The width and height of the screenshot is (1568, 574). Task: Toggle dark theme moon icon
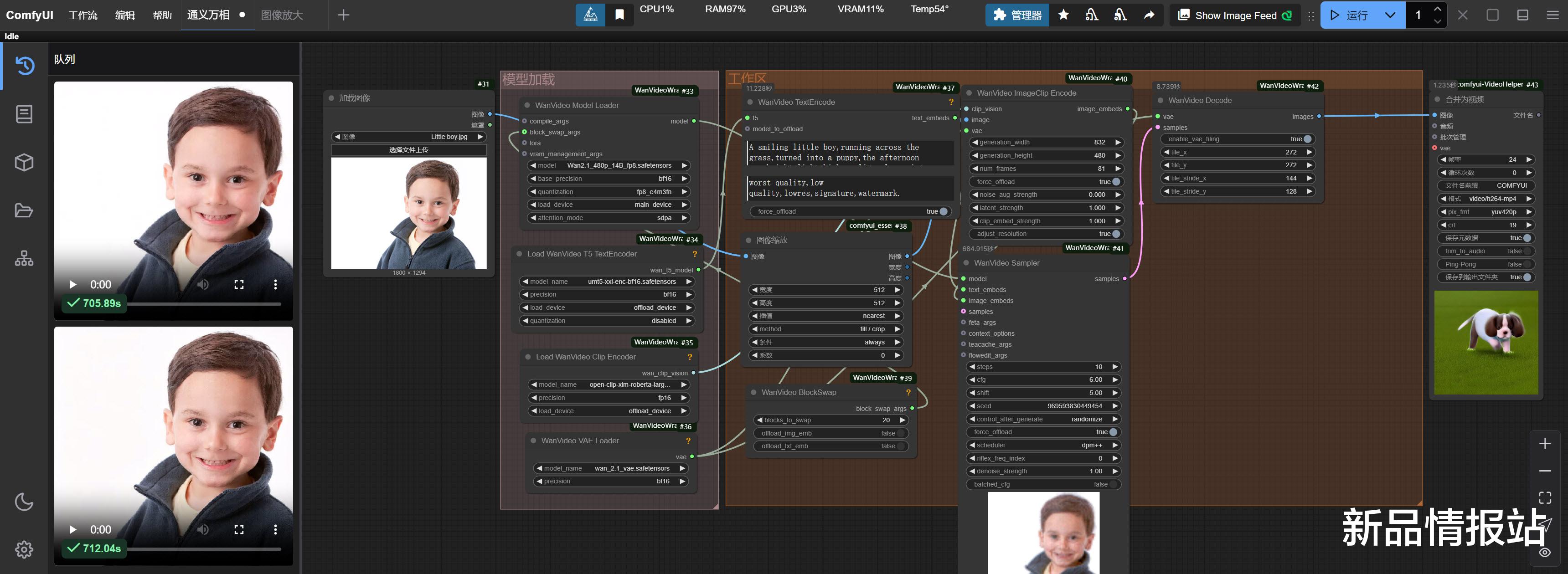coord(24,502)
